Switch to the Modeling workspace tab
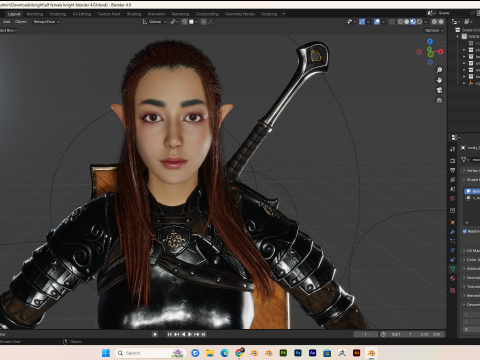480x360 pixels. click(35, 14)
